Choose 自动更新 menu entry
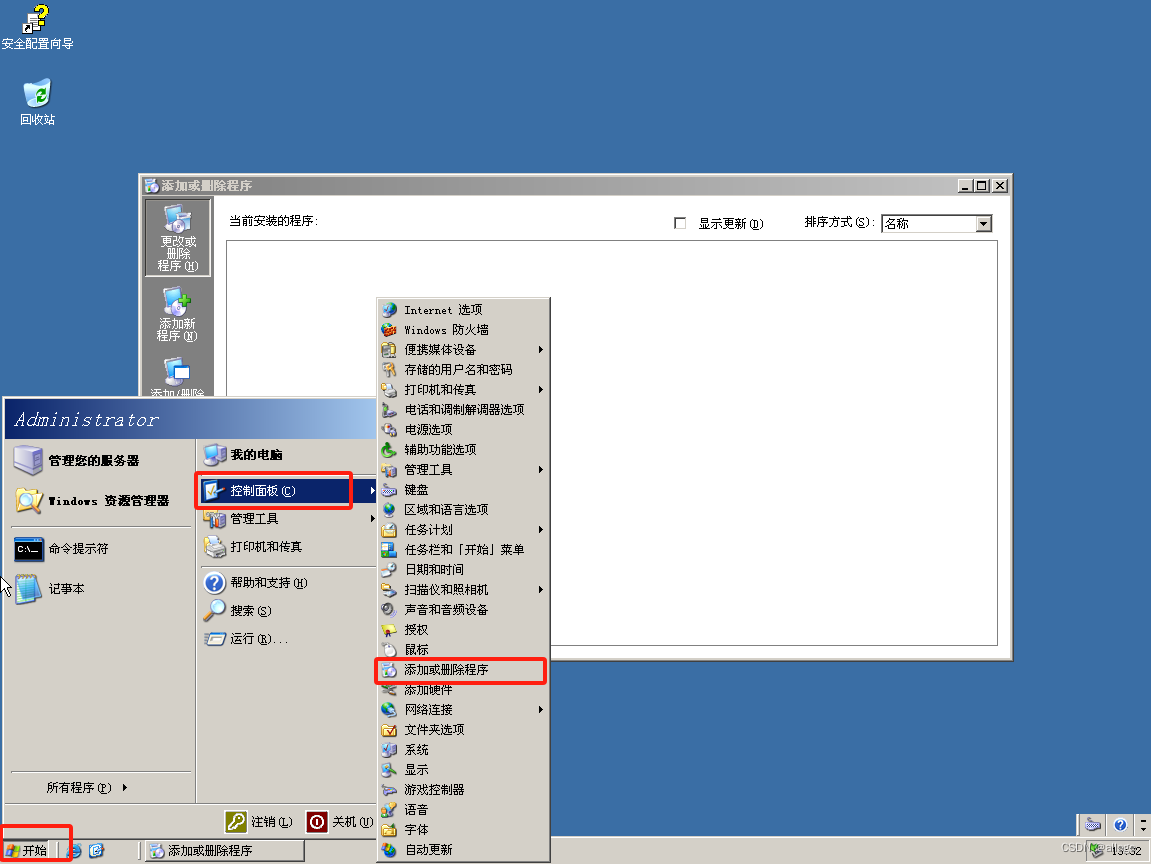 (463, 850)
